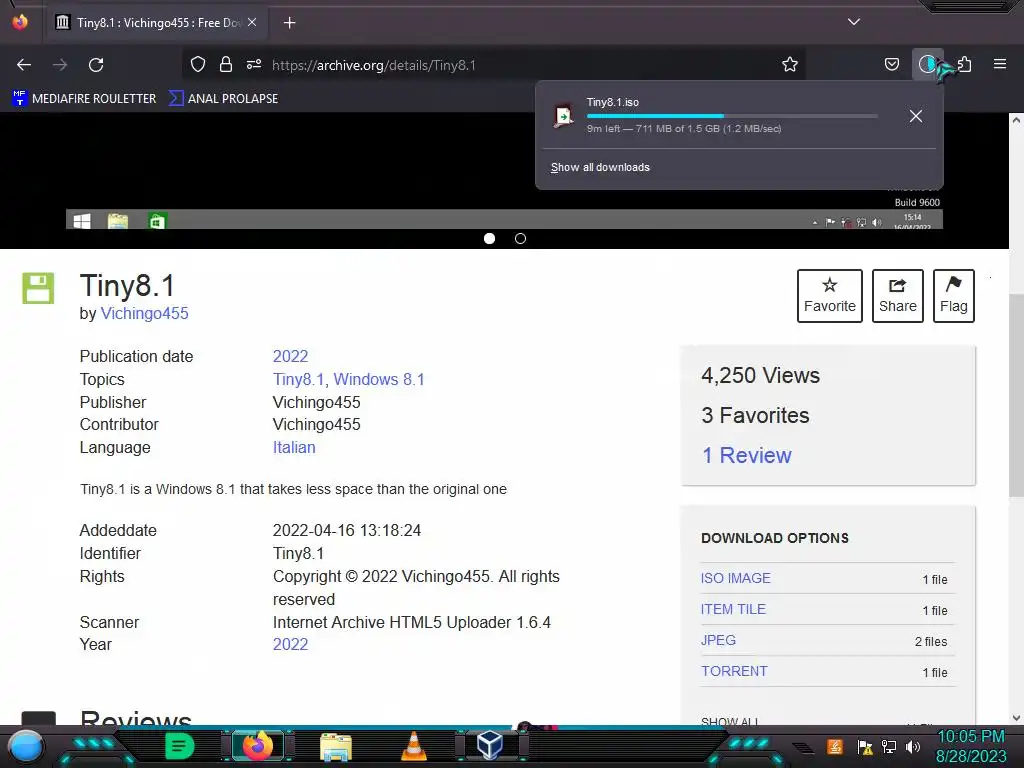Click the Share button
The height and width of the screenshot is (768, 1024).
[897, 296]
